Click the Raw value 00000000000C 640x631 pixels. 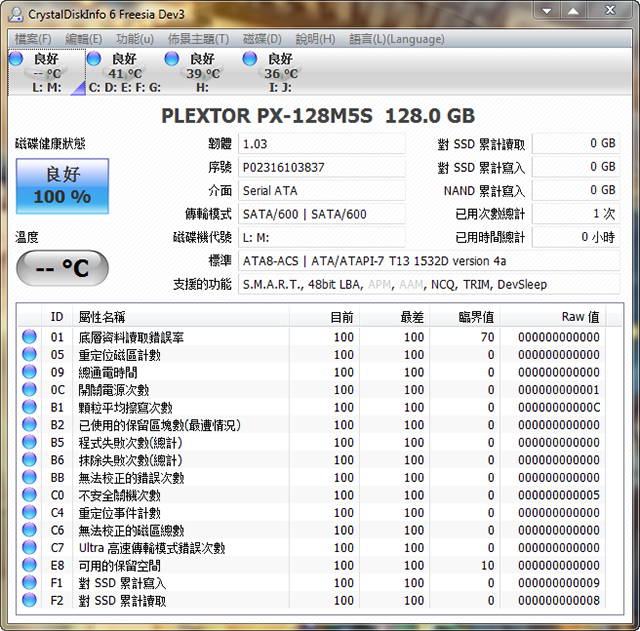pyautogui.click(x=559, y=407)
